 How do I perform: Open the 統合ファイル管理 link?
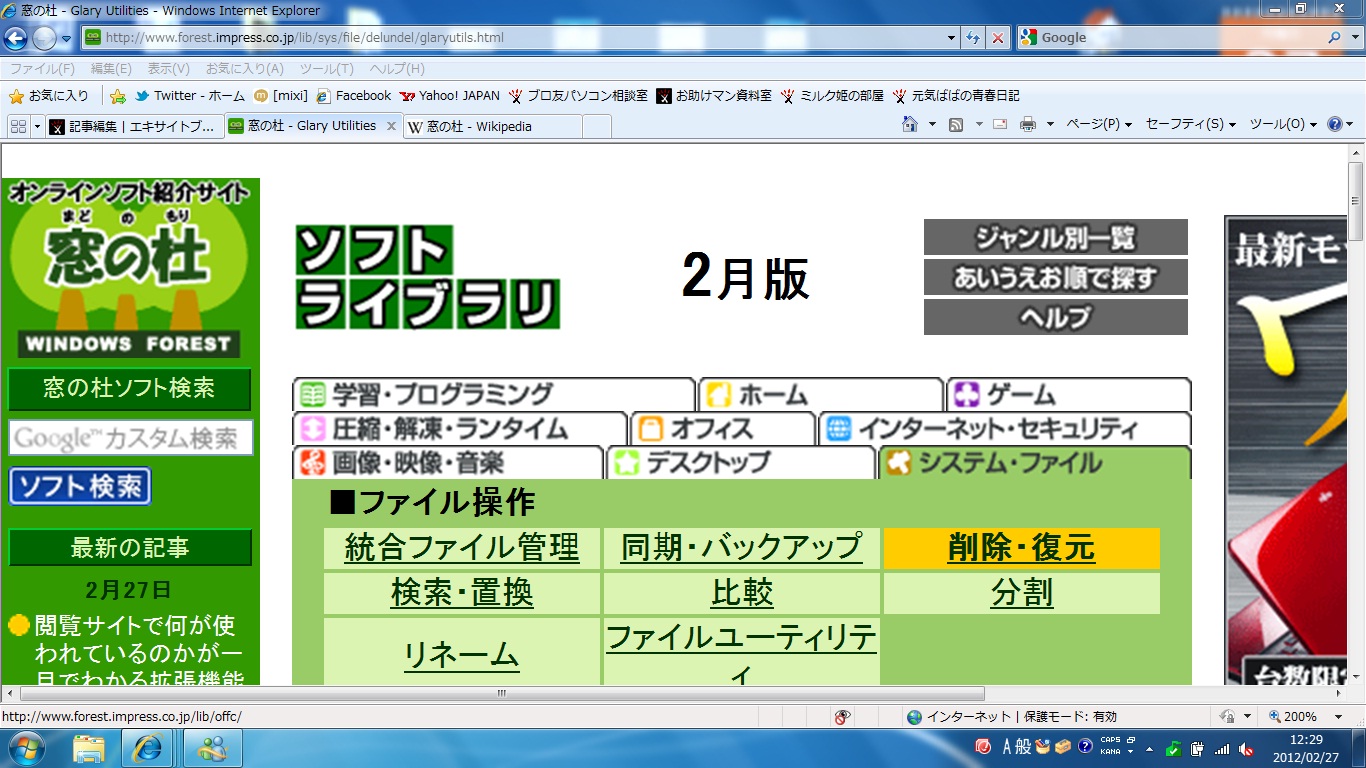[x=462, y=548]
